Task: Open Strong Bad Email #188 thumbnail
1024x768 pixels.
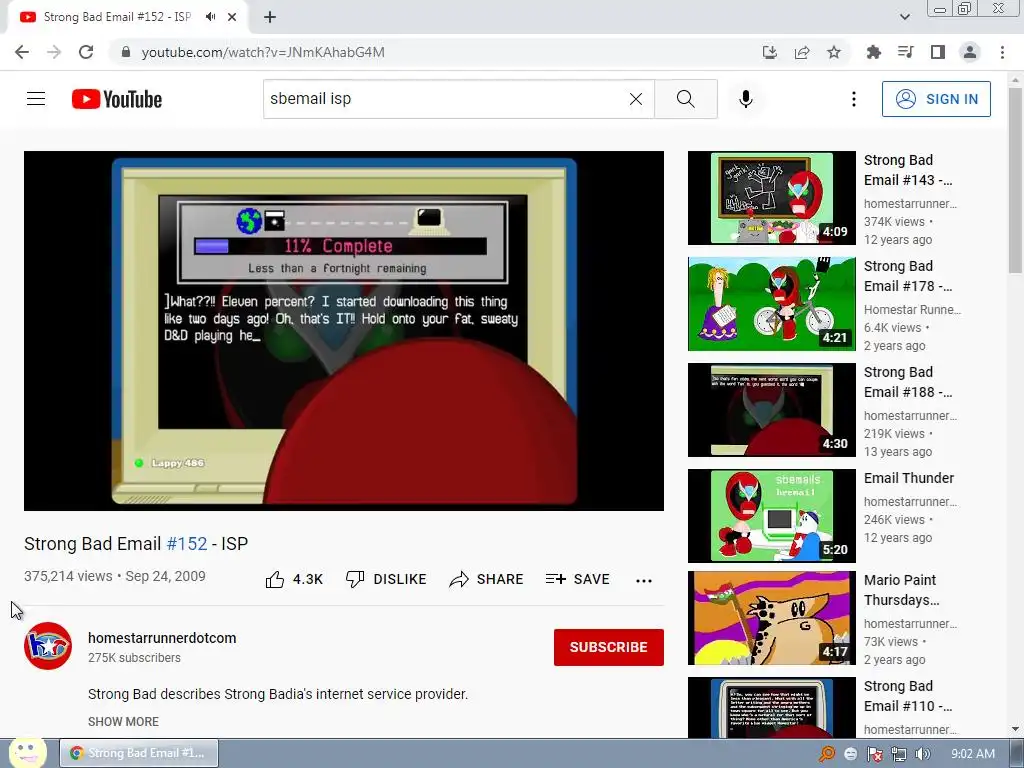Action: pos(772,409)
